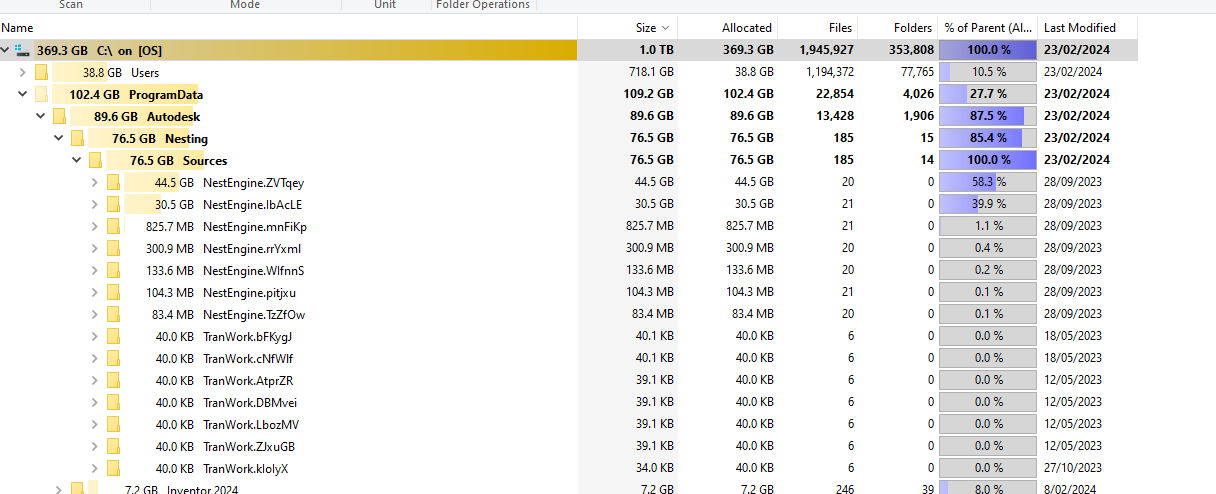Collapse the ProgramData folder
Viewport: 1216px width, 494px height.
coord(23,94)
